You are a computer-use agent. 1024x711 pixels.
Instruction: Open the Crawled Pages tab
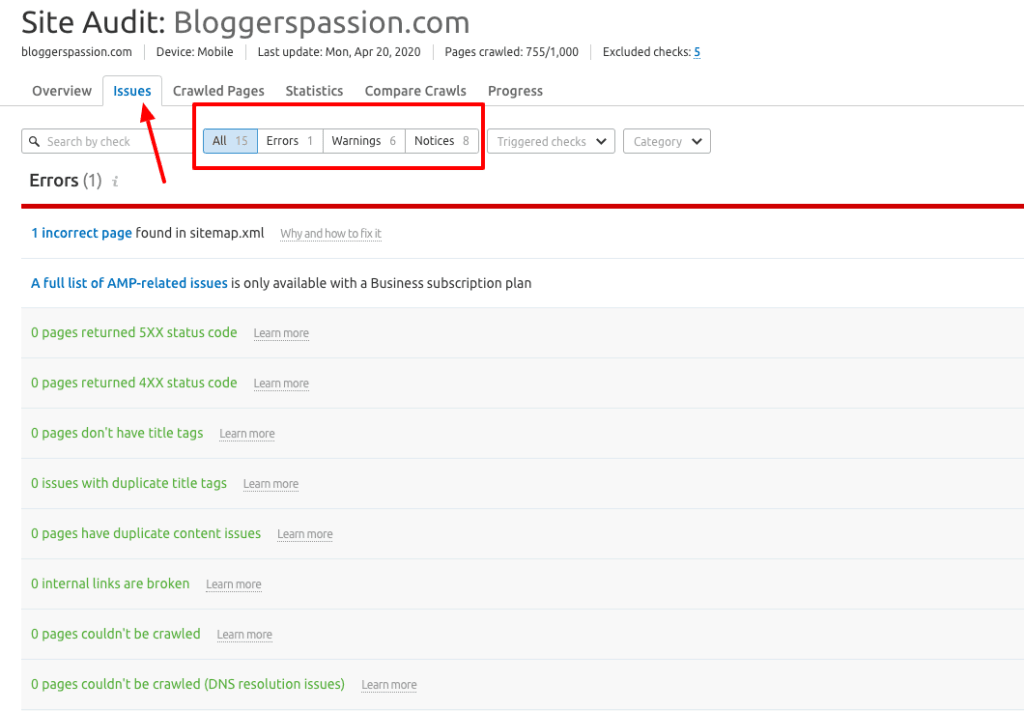point(218,91)
